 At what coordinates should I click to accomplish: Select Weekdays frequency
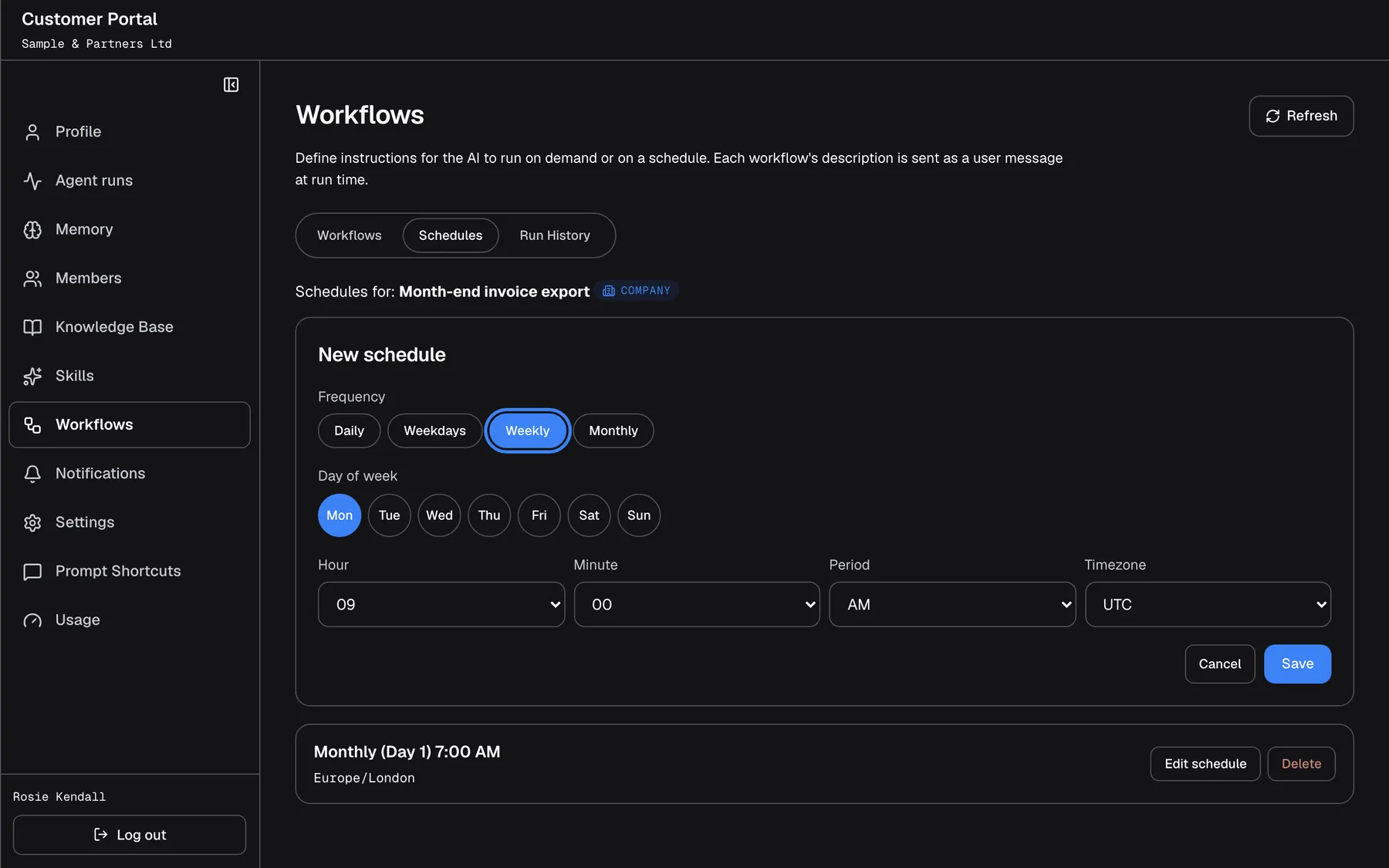[x=434, y=431]
